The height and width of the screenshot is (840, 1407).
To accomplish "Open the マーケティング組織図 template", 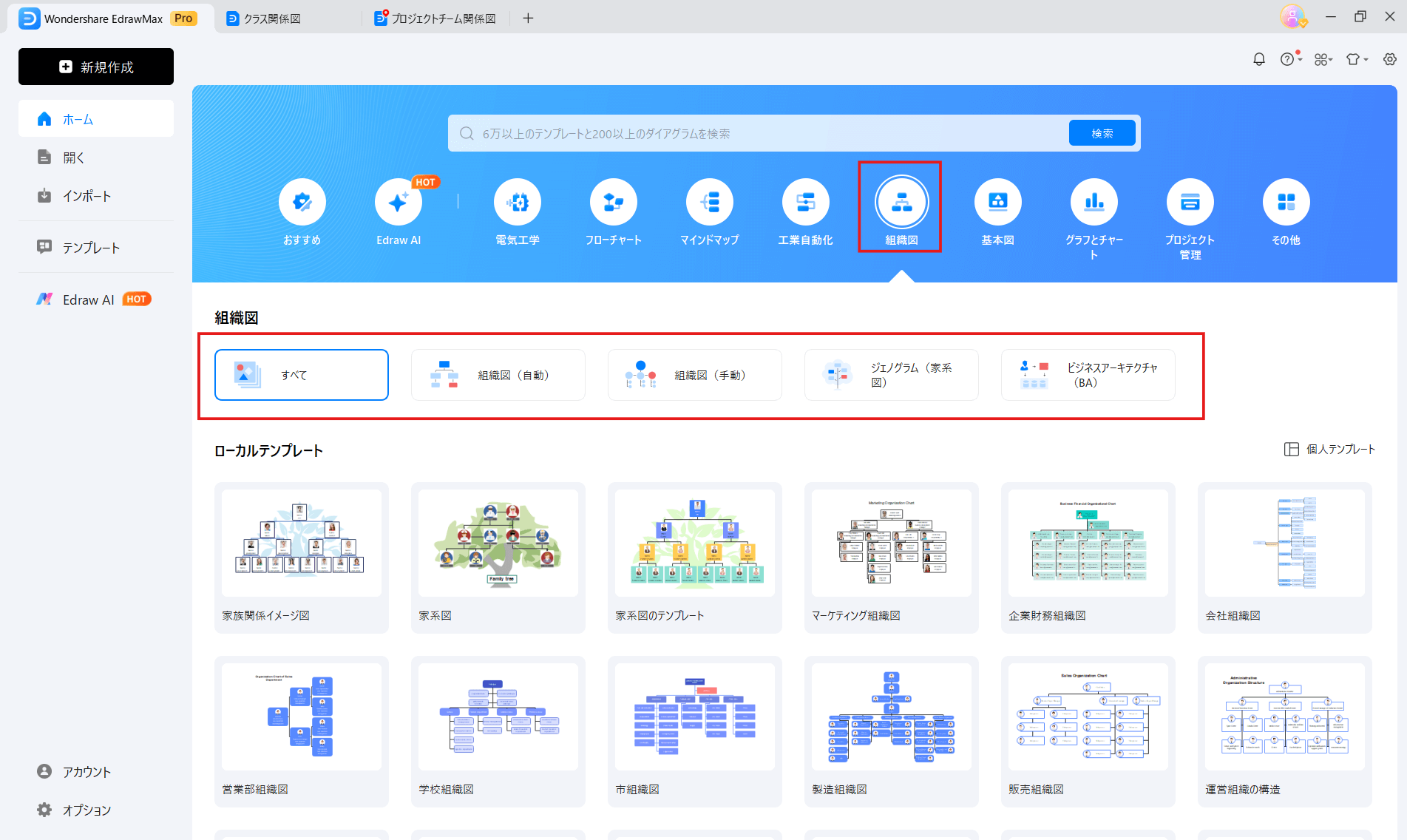I will point(892,558).
